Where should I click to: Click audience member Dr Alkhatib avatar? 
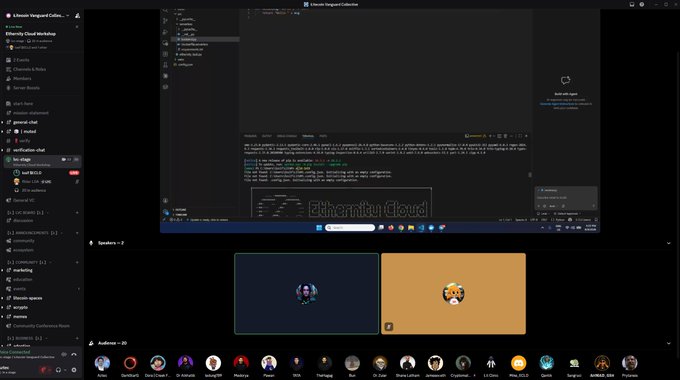tap(186, 363)
